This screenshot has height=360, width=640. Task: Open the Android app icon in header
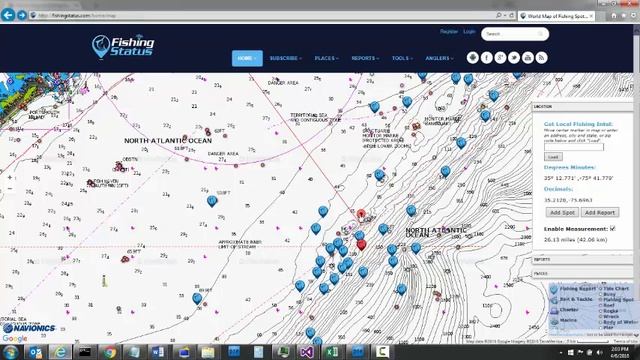pos(473,58)
